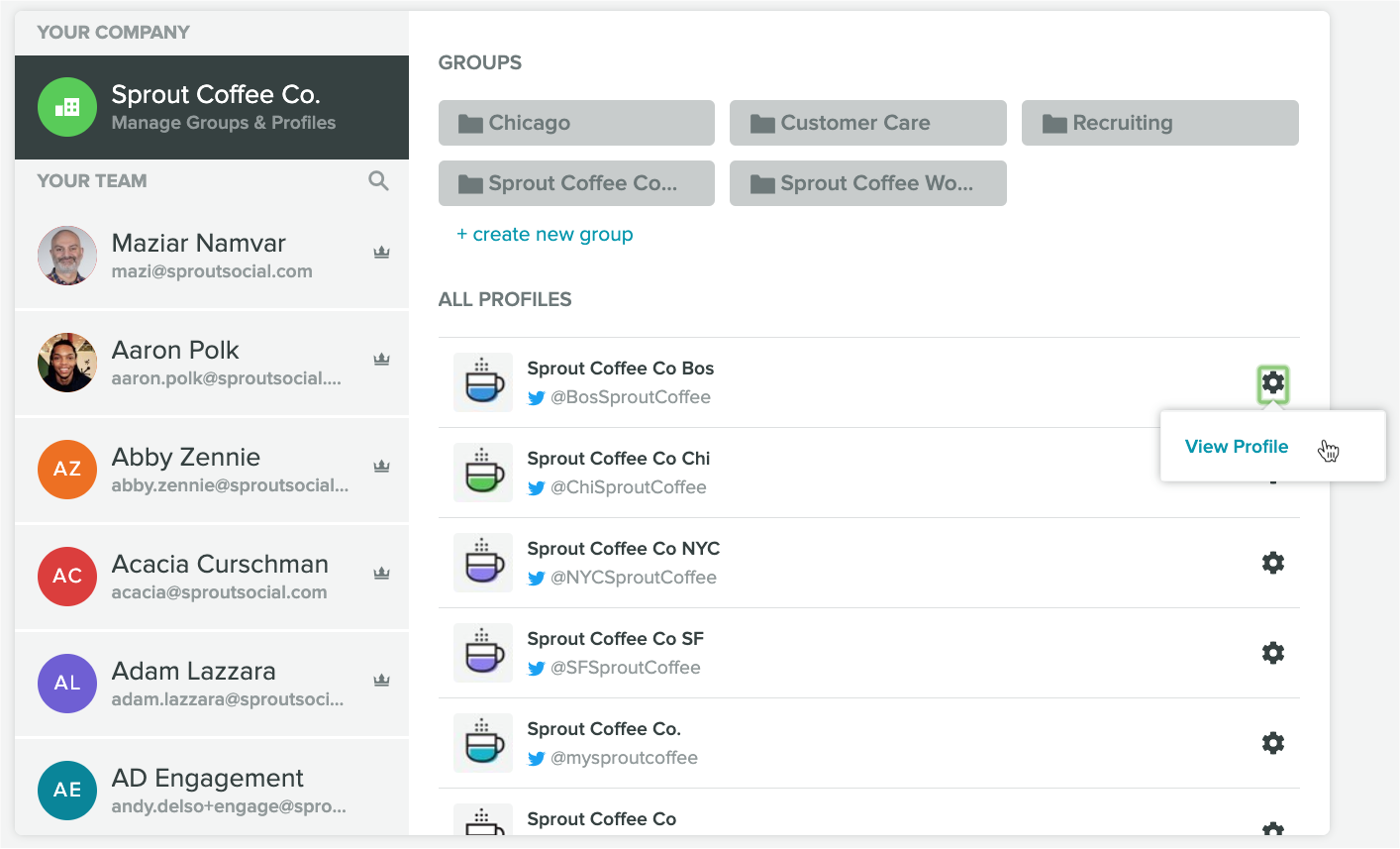Click the folder icon in the Customer Care group
This screenshot has width=1400, height=849.
(762, 124)
